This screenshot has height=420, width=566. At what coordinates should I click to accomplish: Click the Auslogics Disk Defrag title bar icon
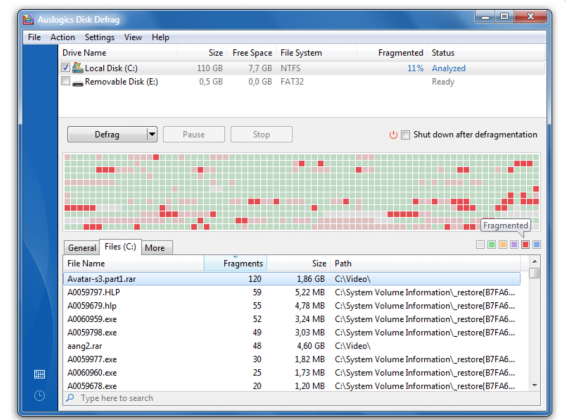29,19
